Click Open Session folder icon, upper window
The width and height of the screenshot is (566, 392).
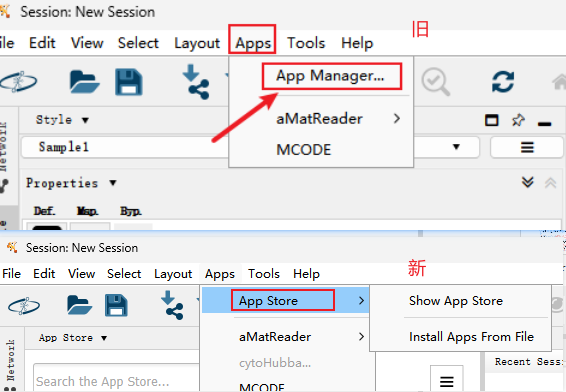pyautogui.click(x=84, y=82)
